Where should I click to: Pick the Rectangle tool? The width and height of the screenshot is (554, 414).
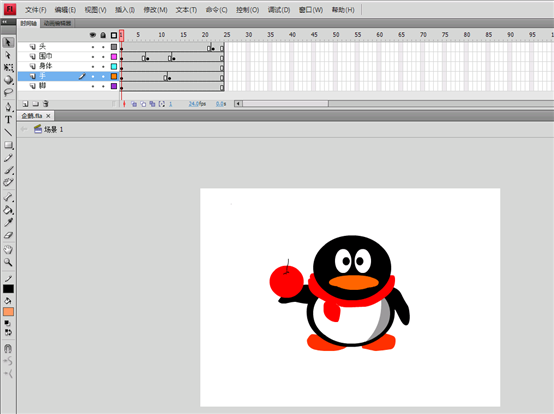[8, 145]
